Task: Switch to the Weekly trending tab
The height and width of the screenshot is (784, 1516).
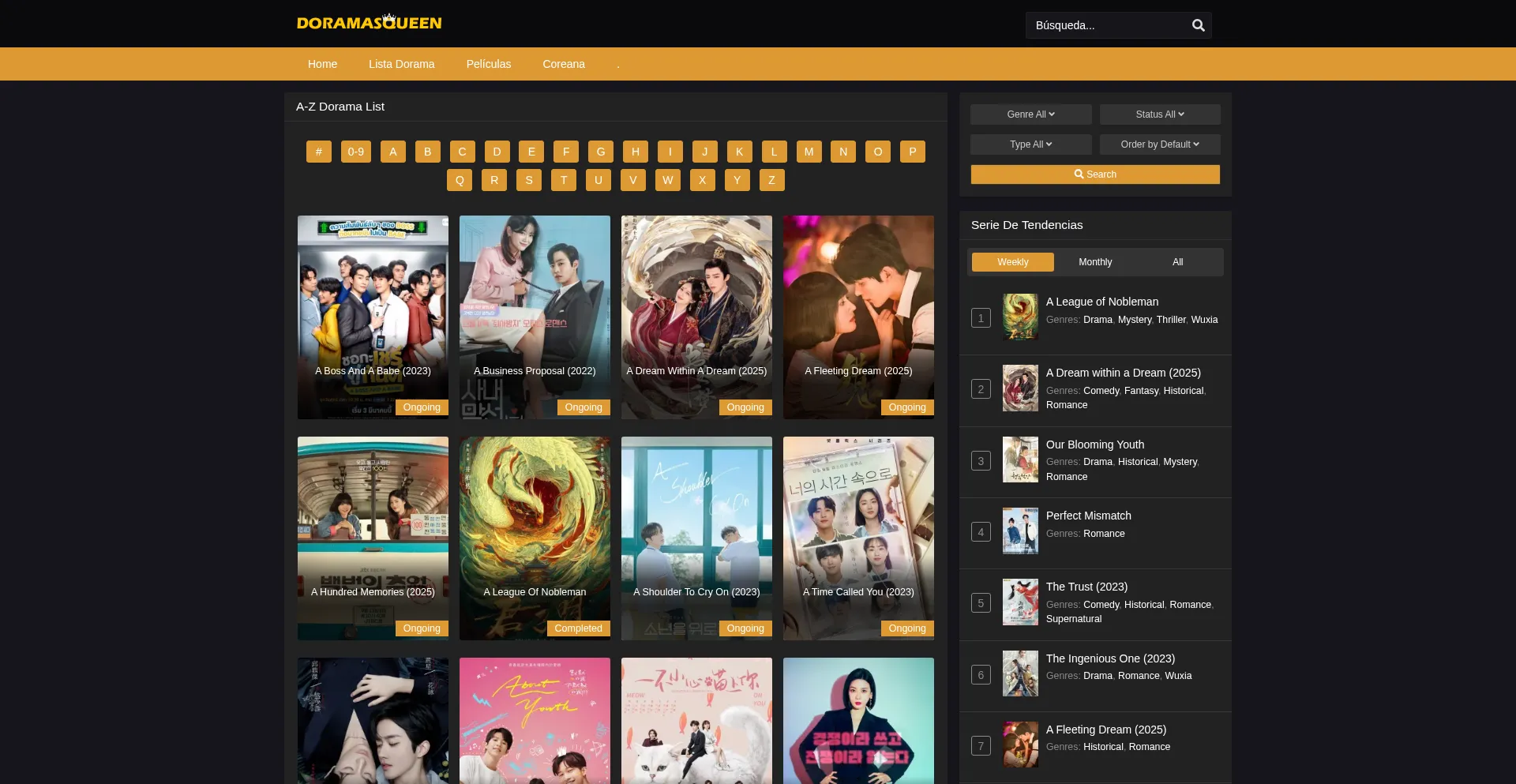Action: tap(1013, 262)
